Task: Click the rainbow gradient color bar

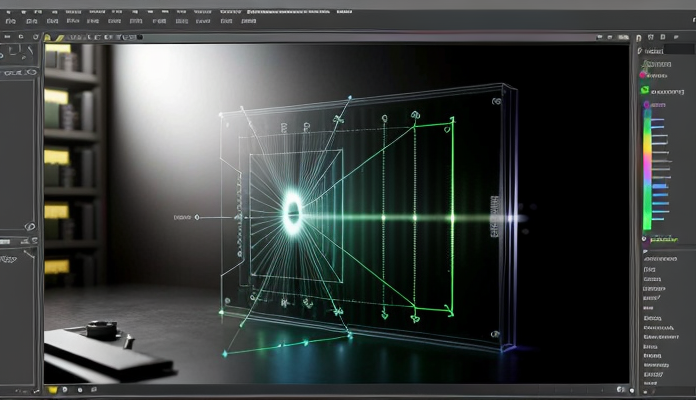Action: pos(648,171)
